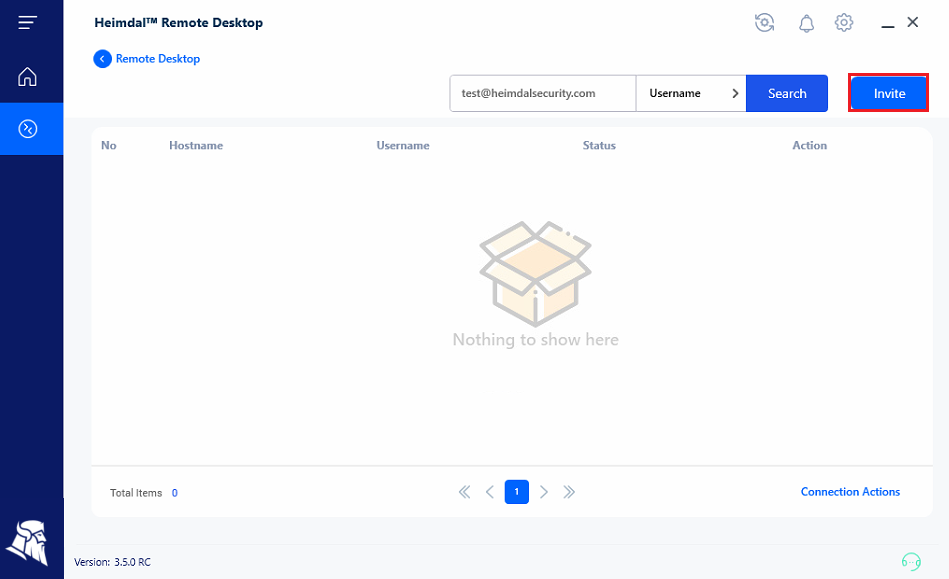Jump to the last page

click(569, 492)
